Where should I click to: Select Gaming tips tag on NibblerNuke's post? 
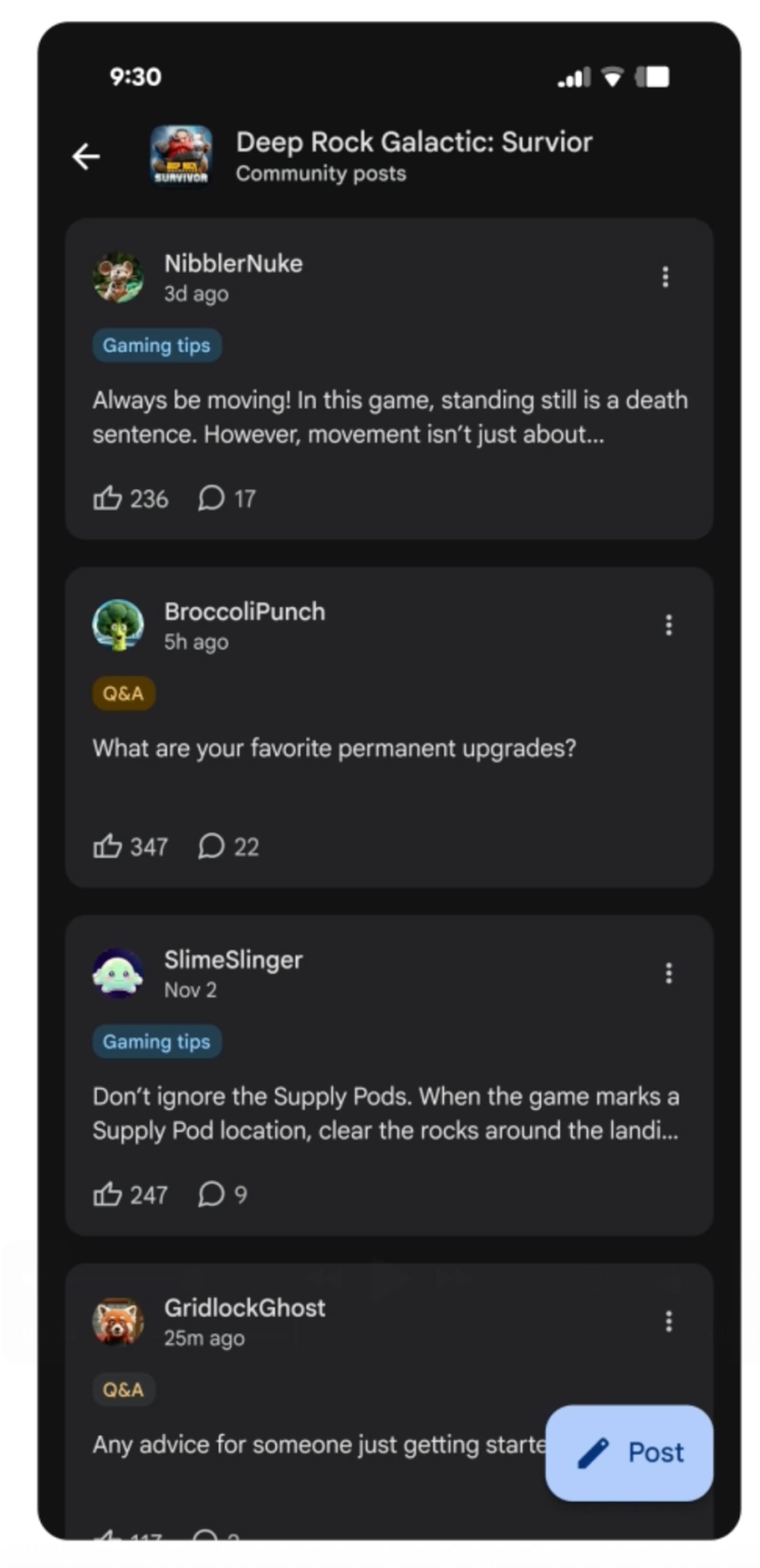click(x=156, y=345)
